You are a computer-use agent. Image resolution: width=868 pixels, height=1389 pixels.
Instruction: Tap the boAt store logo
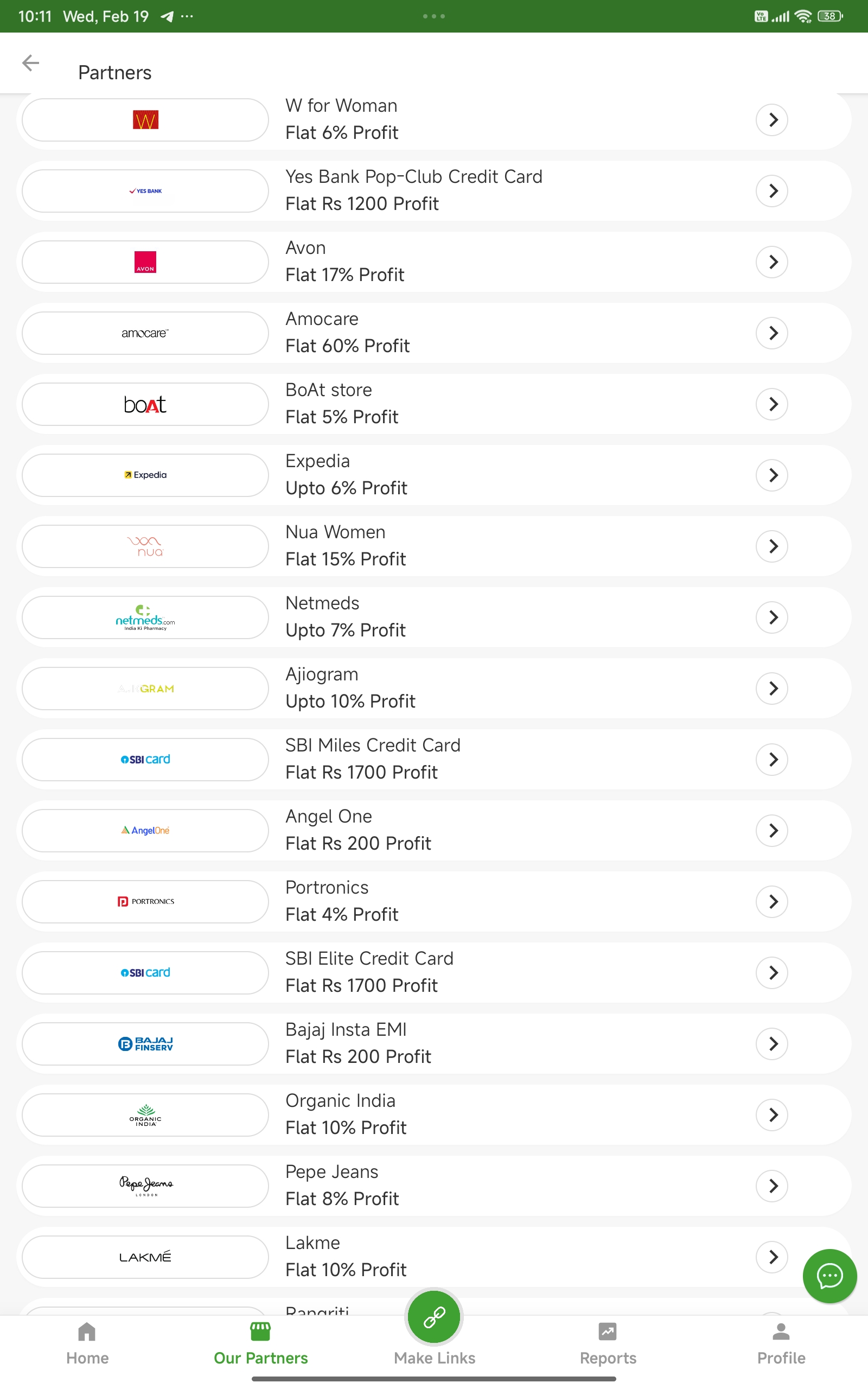[145, 404]
